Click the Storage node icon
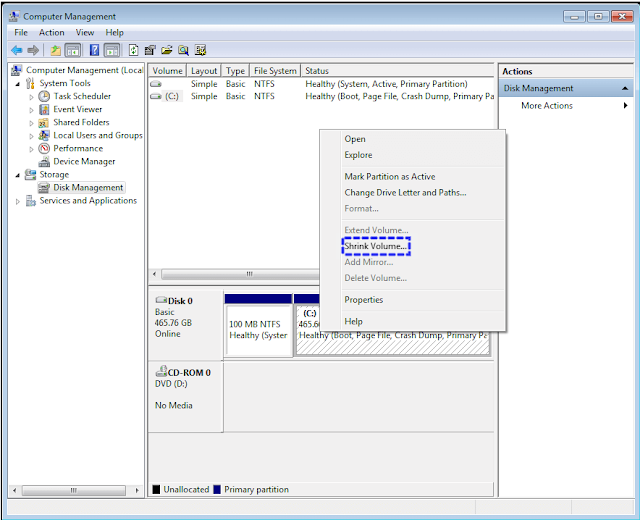This screenshot has width=640, height=520. 30,175
